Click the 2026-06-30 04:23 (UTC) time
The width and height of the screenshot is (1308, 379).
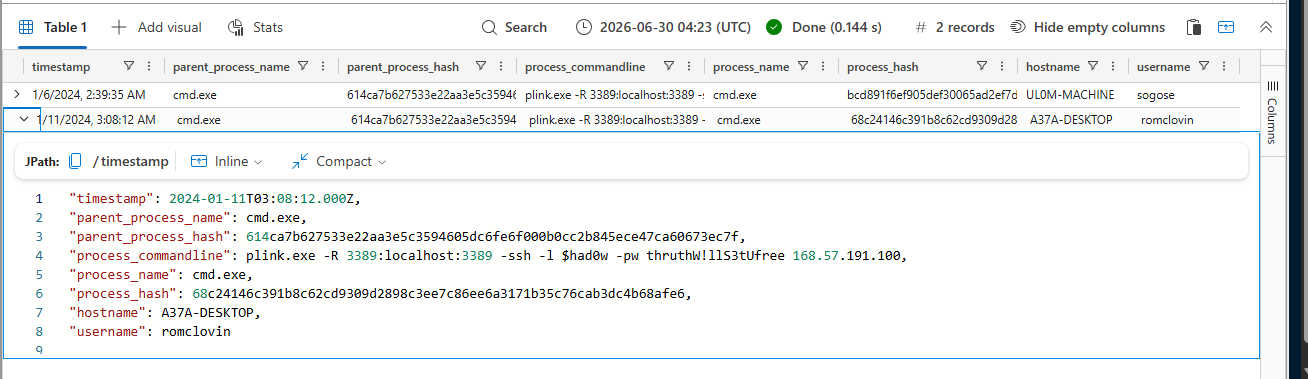tap(663, 27)
